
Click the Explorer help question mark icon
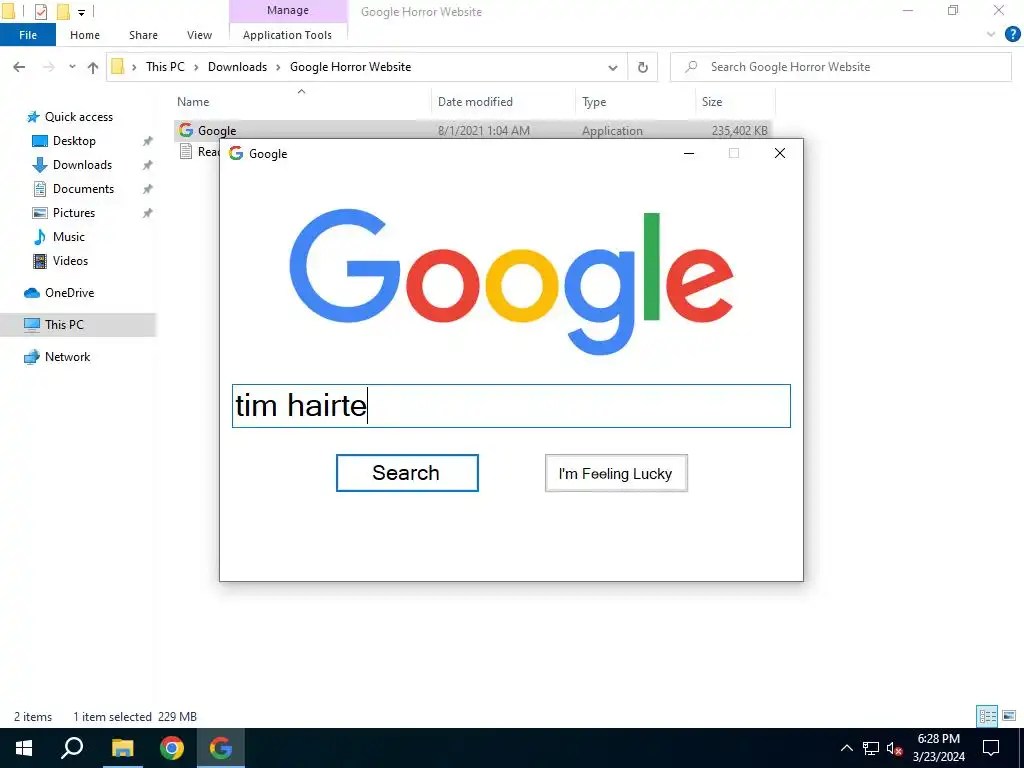[1012, 35]
